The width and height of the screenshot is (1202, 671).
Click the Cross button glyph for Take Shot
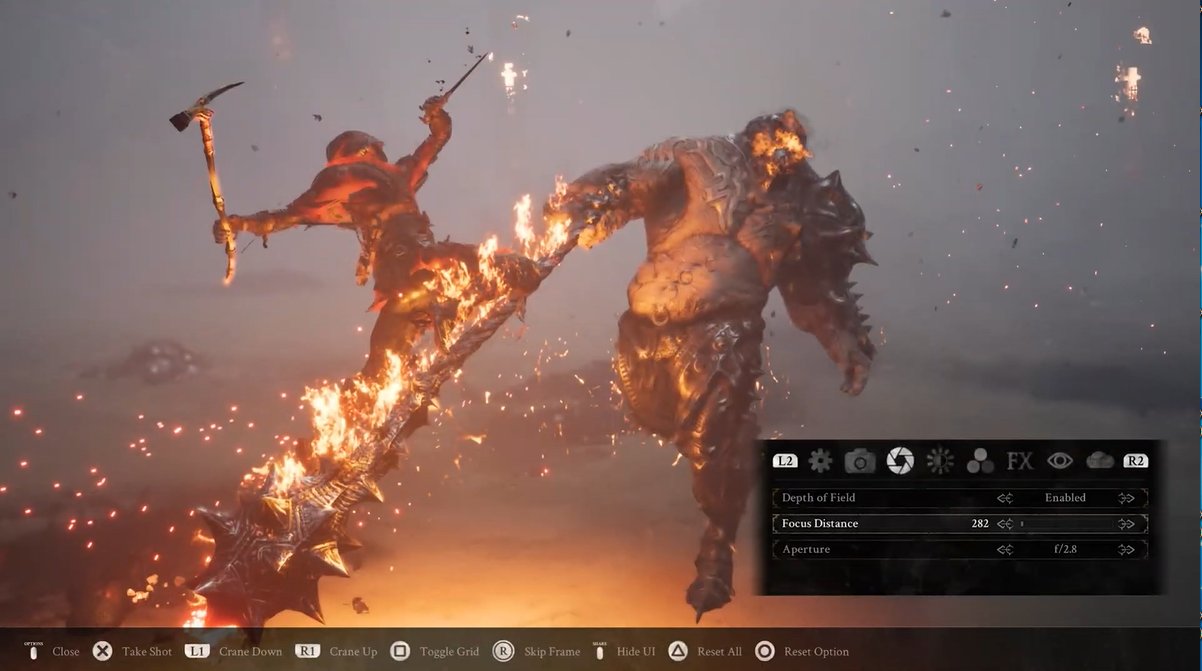click(x=102, y=651)
